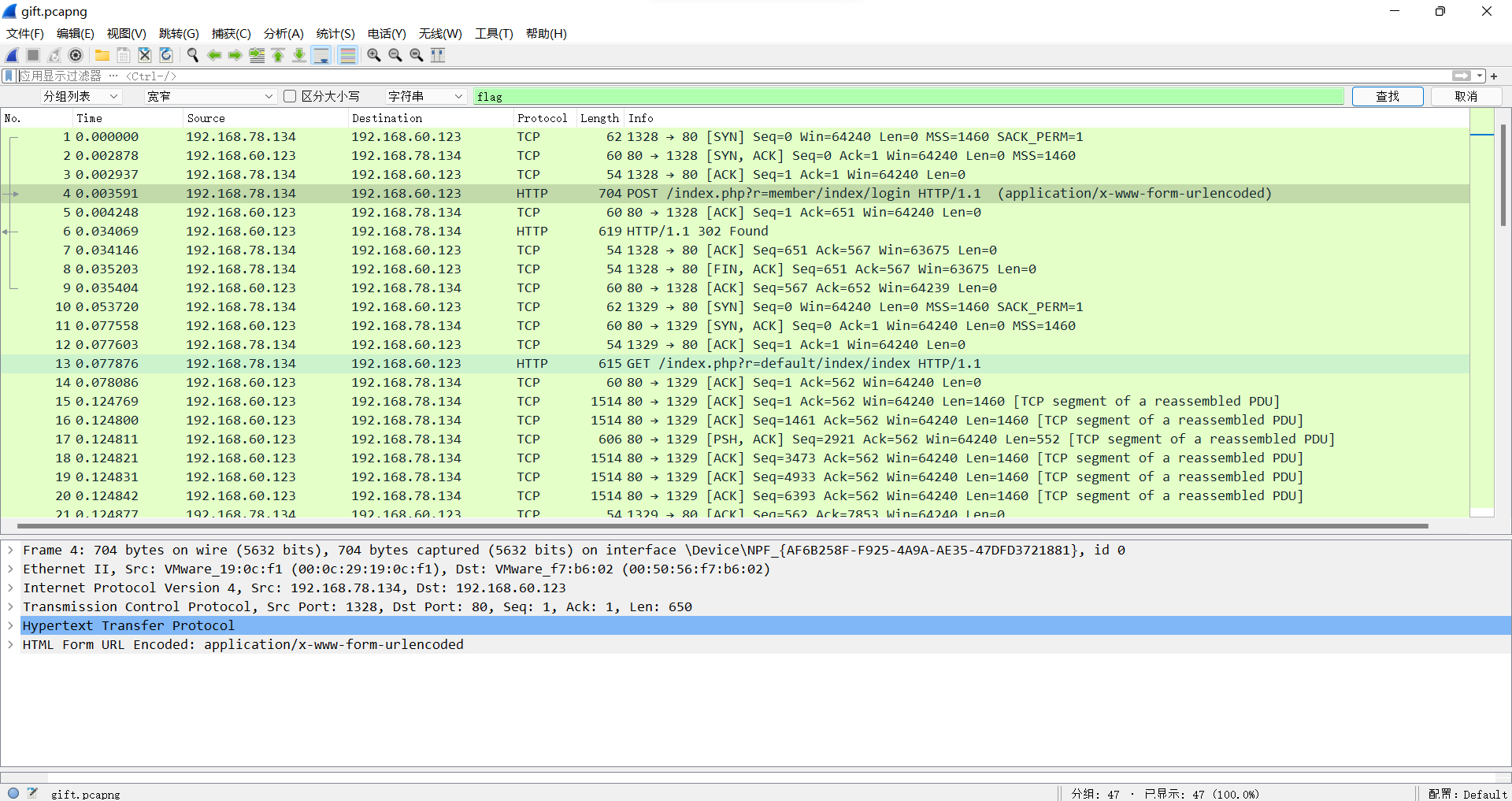The height and width of the screenshot is (801, 1512).
Task: Open the 捕获(C) menu
Action: (231, 34)
